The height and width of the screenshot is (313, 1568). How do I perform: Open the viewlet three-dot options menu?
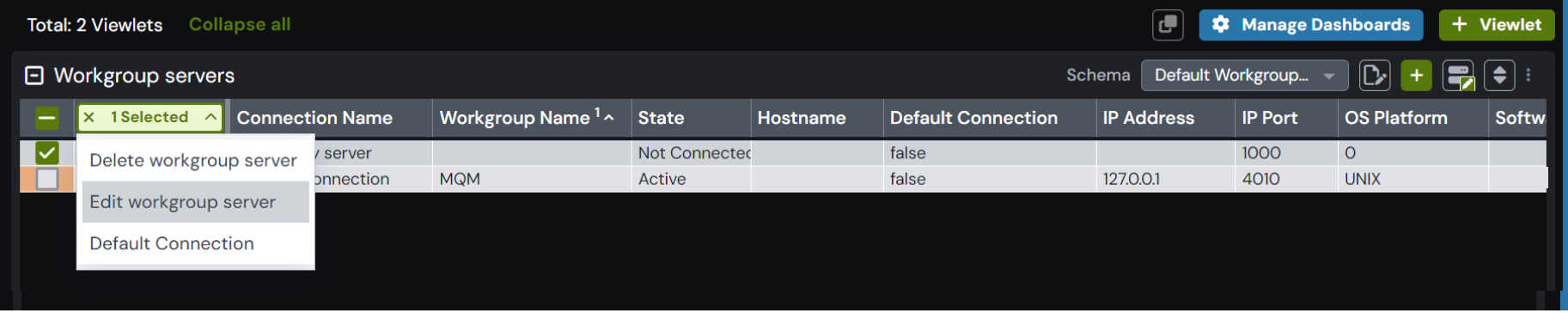pyautogui.click(x=1528, y=76)
